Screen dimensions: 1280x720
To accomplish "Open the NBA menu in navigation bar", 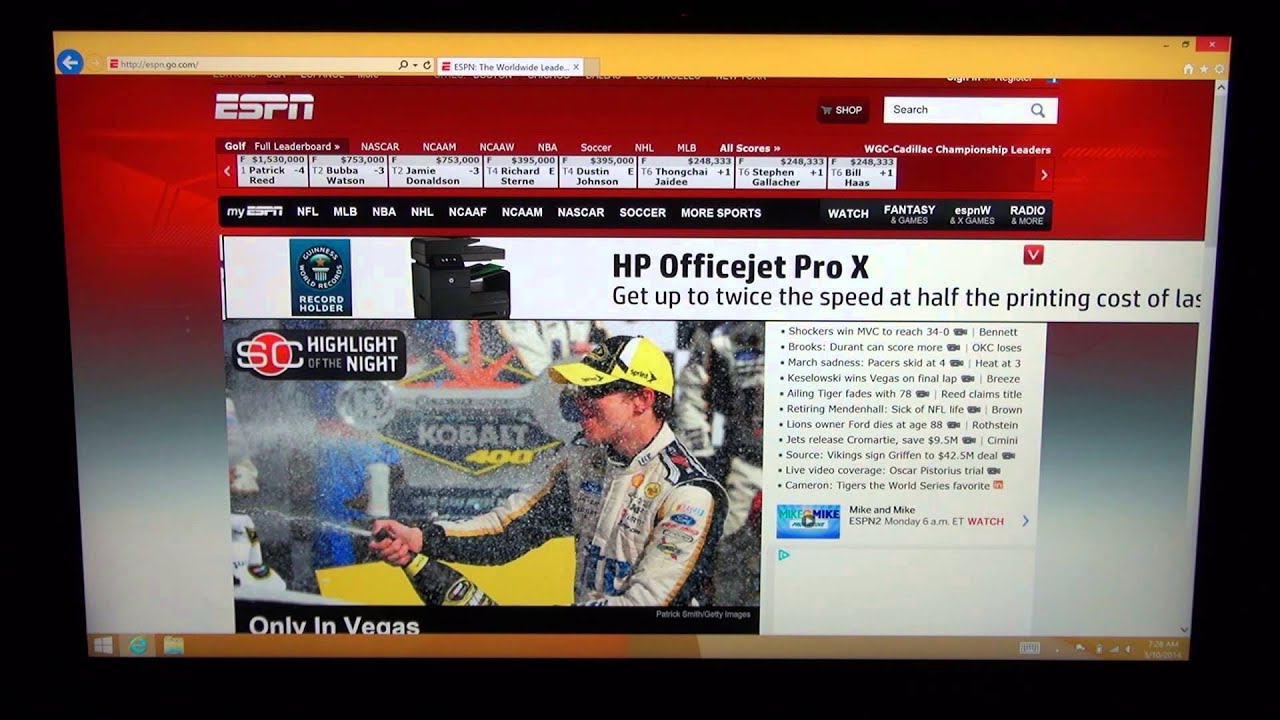I will coord(384,212).
